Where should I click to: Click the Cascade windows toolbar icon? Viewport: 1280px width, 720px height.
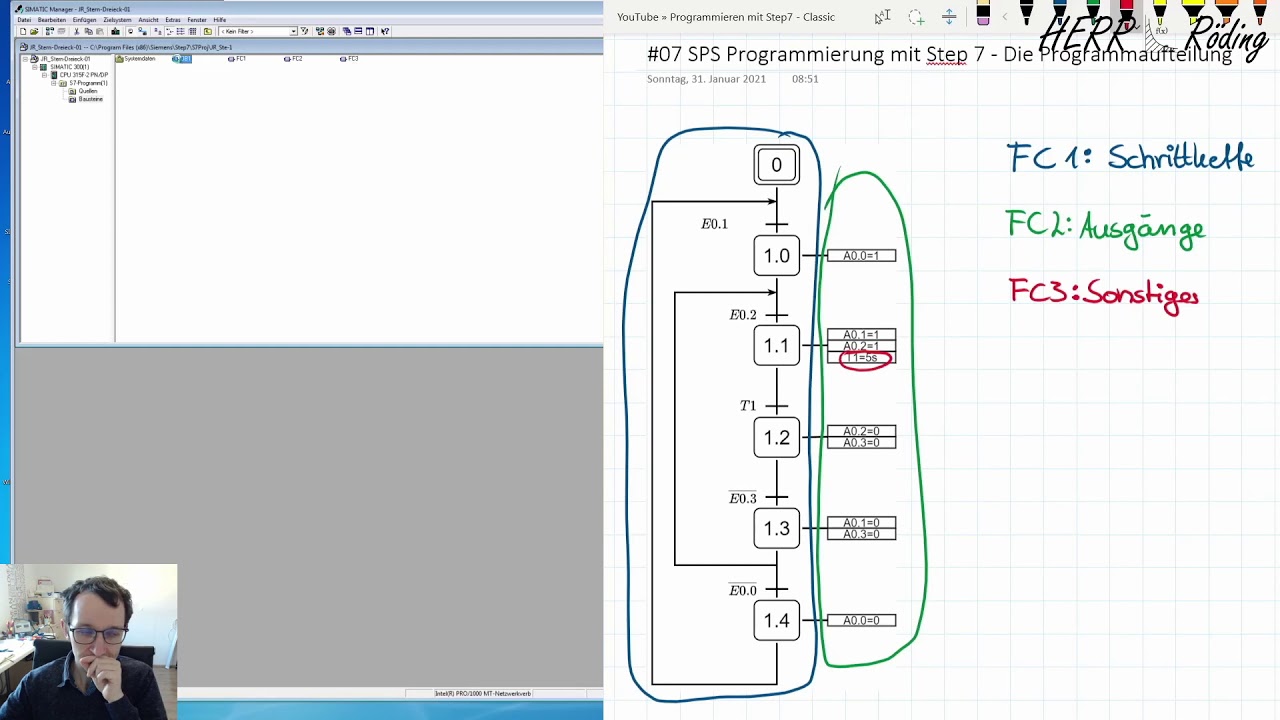point(347,31)
